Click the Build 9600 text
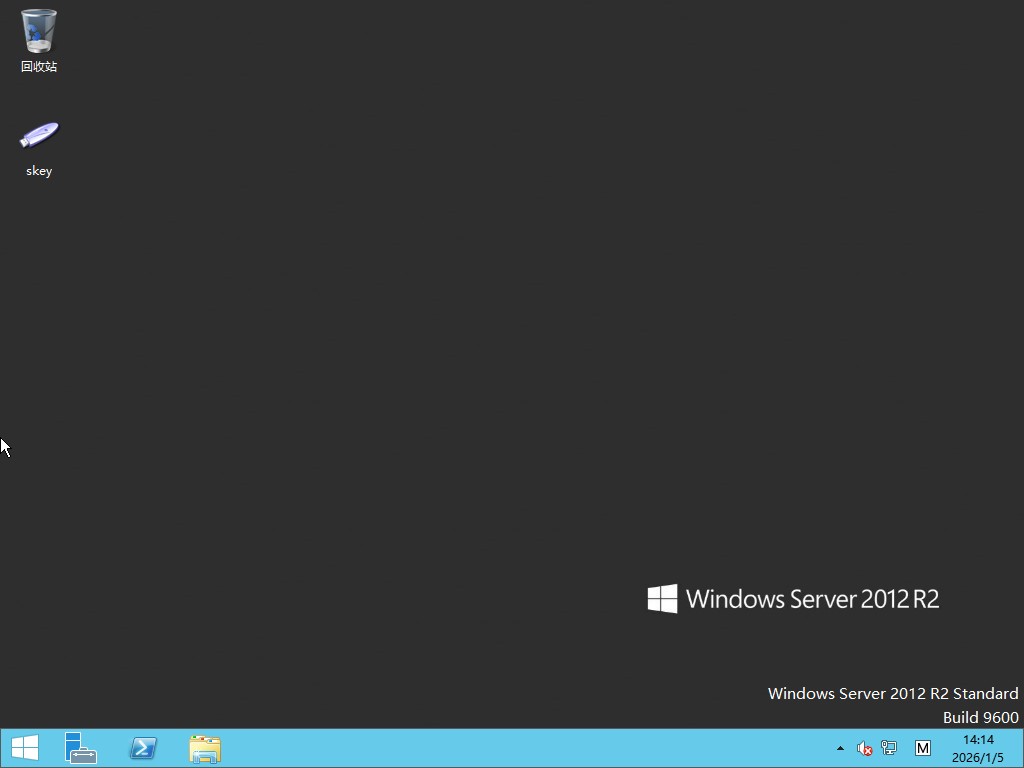The image size is (1024, 768). tap(980, 717)
